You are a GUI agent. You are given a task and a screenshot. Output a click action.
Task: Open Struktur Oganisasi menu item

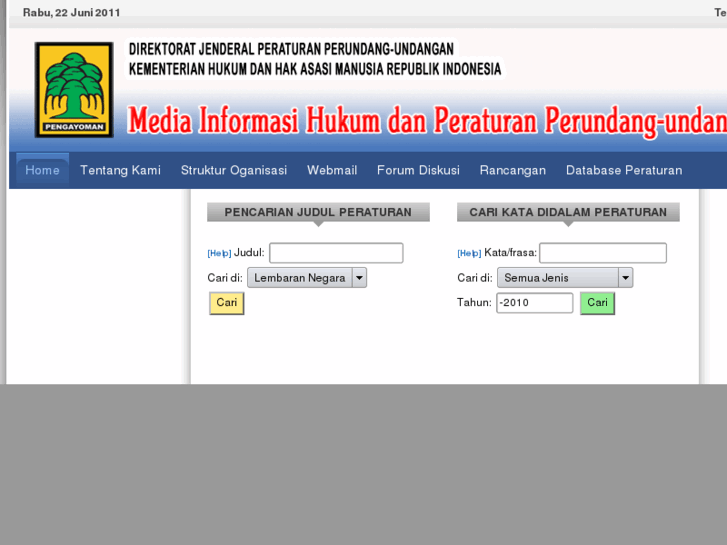tap(234, 170)
